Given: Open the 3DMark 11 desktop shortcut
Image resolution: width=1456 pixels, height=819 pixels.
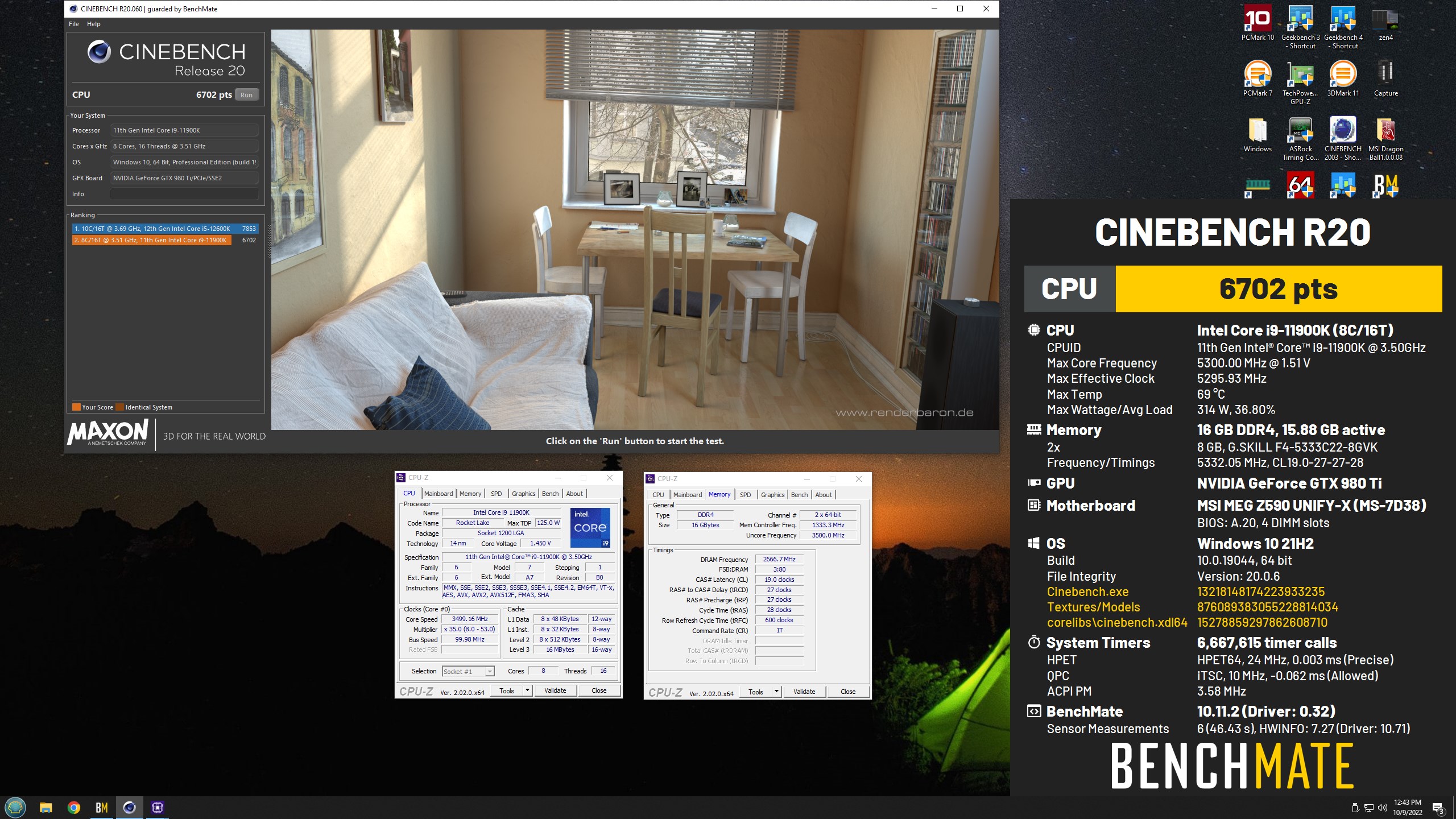Looking at the screenshot, I should pyautogui.click(x=1343, y=79).
